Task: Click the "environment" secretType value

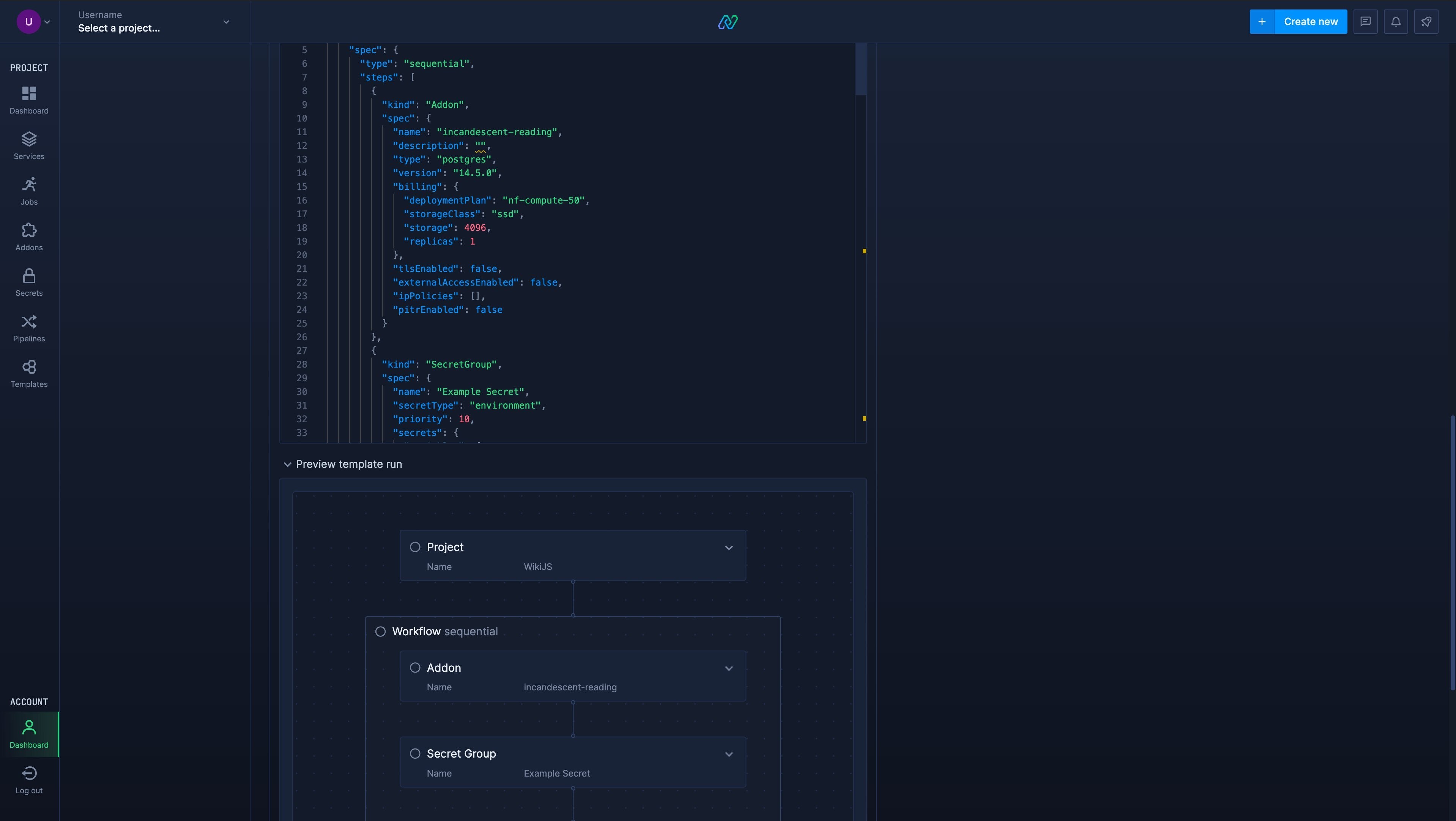Action: click(505, 406)
